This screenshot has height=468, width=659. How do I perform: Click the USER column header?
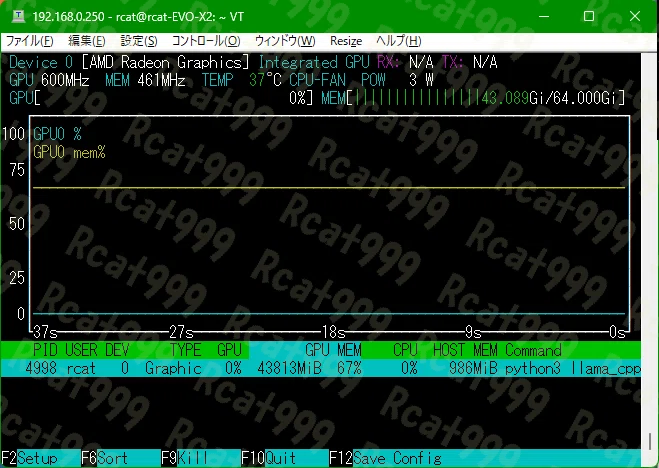click(x=81, y=350)
